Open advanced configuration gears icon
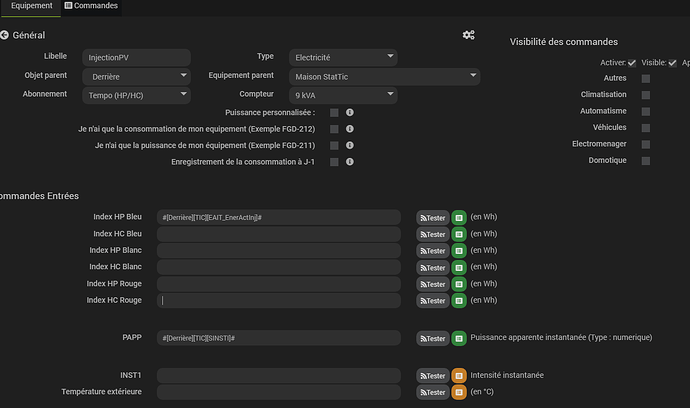Viewport: 690px width, 408px height. 468,35
